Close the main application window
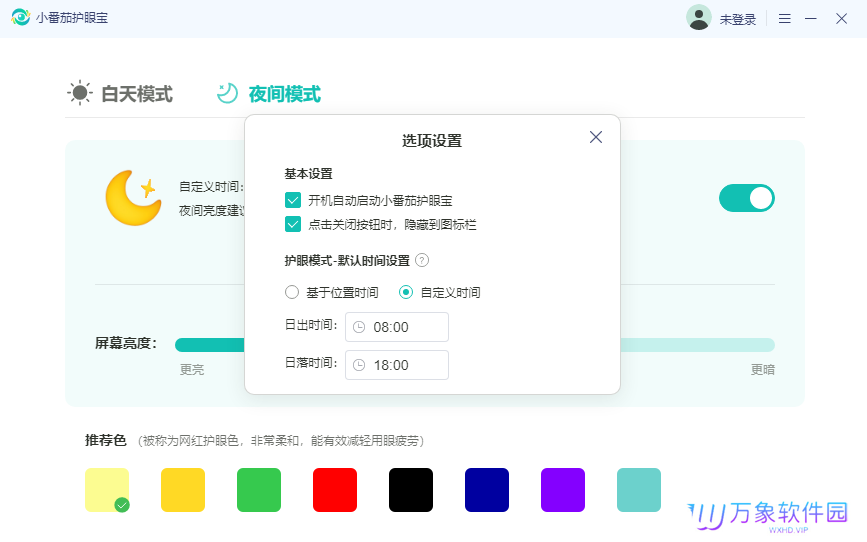Screen dimensions: 867x542 pos(842,19)
